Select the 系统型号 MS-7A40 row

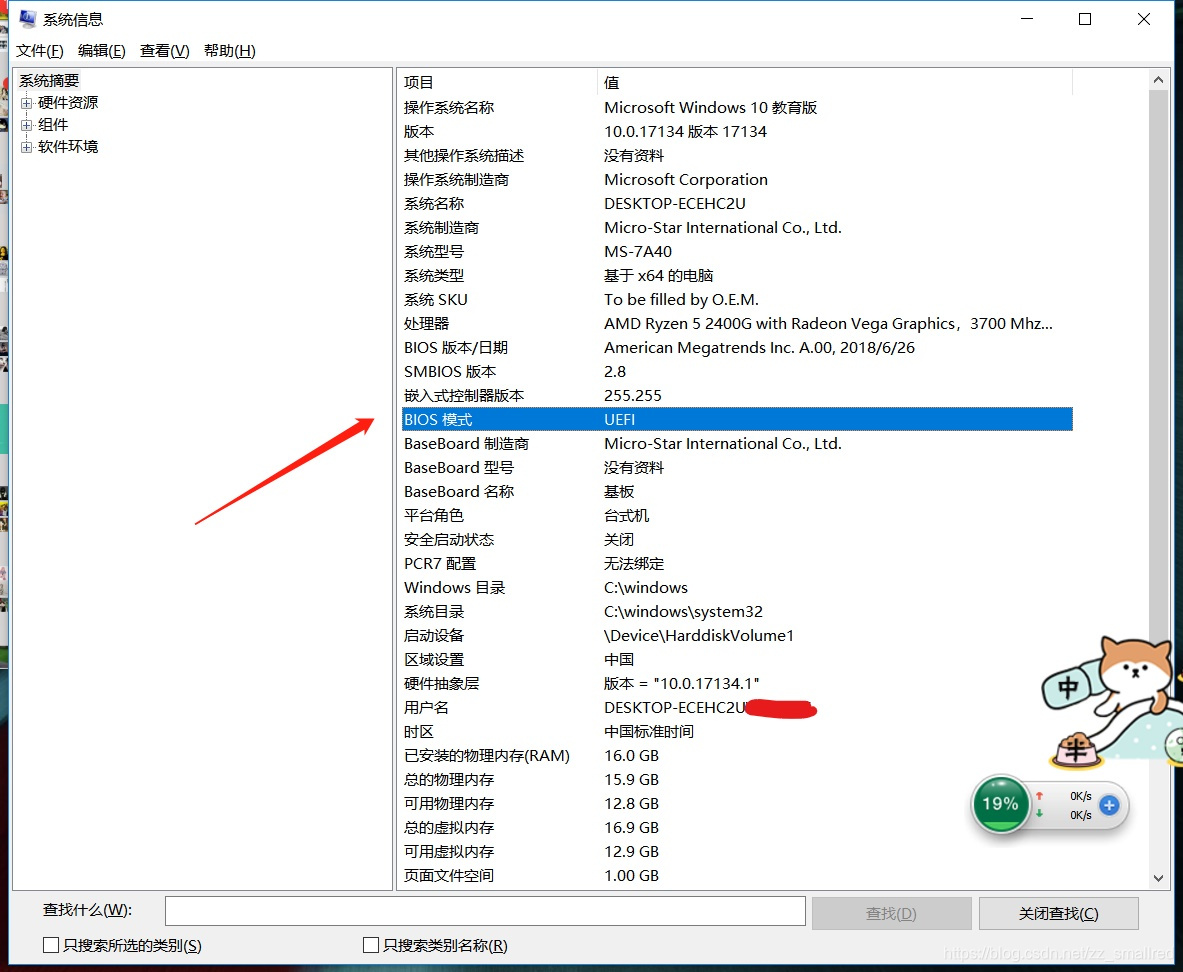(737, 251)
